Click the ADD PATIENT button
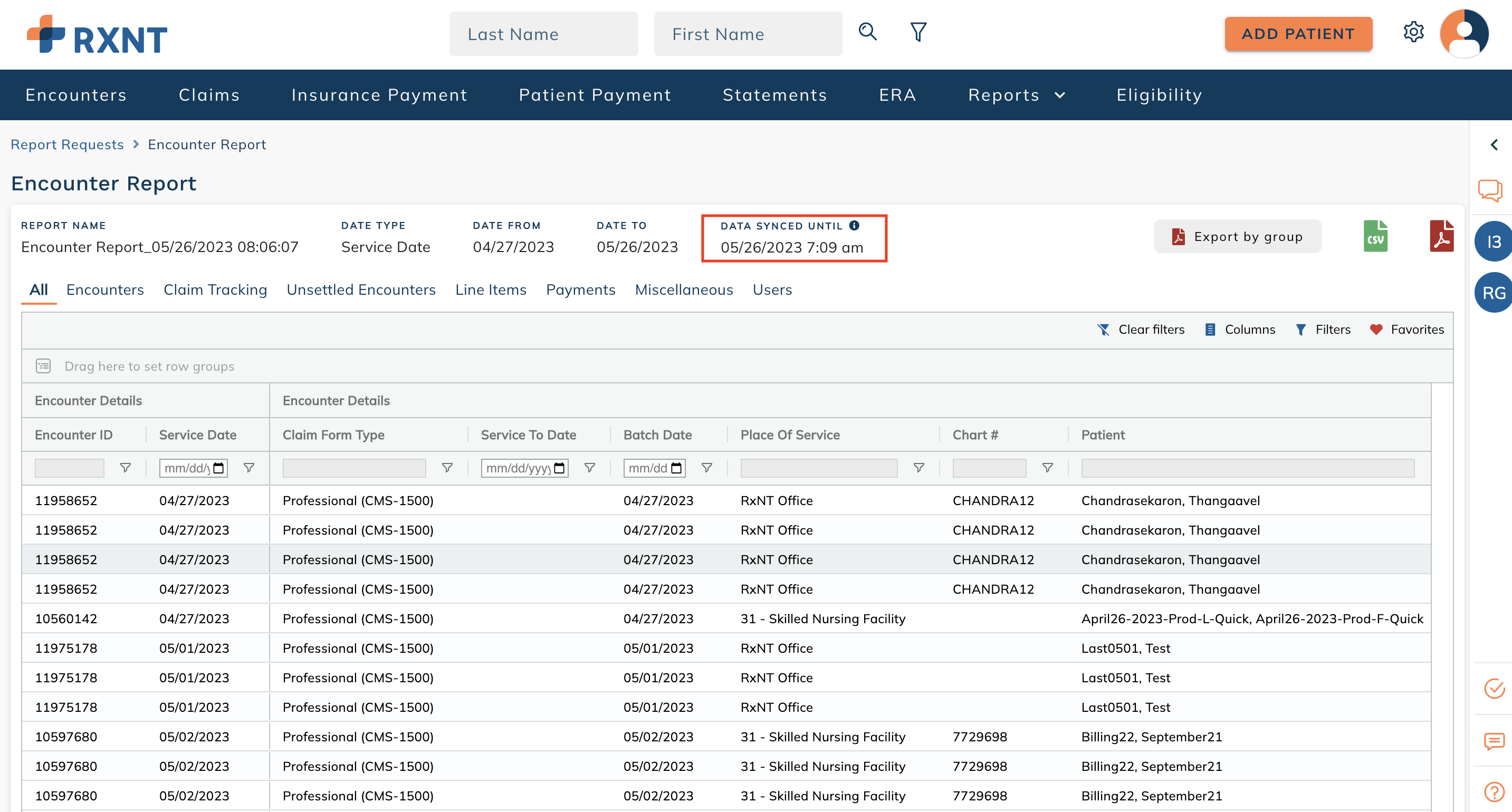The width and height of the screenshot is (1512, 812). [x=1298, y=33]
